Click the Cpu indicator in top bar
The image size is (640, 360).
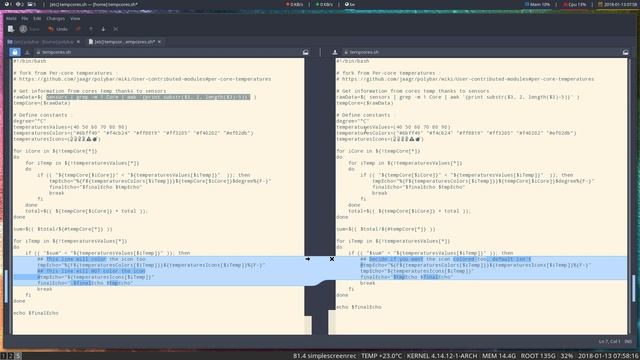pyautogui.click(x=574, y=4)
